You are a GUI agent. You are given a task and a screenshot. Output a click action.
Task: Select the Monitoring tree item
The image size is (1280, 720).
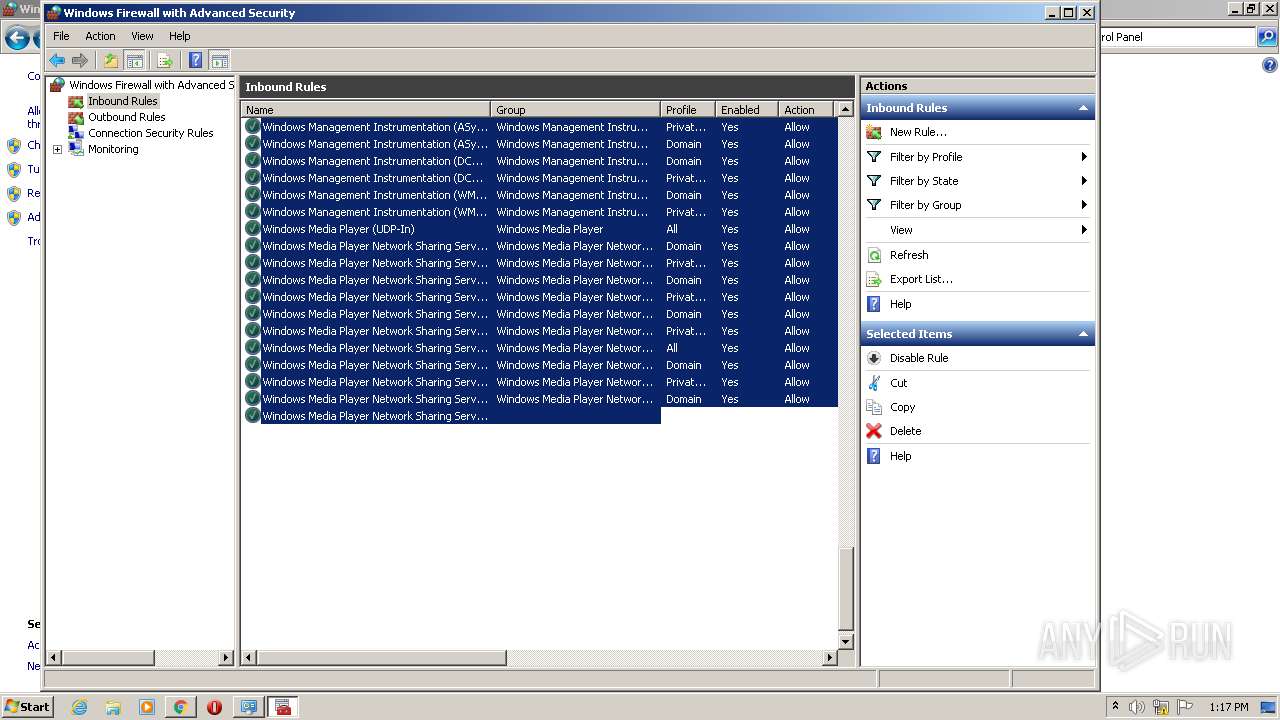click(x=113, y=149)
